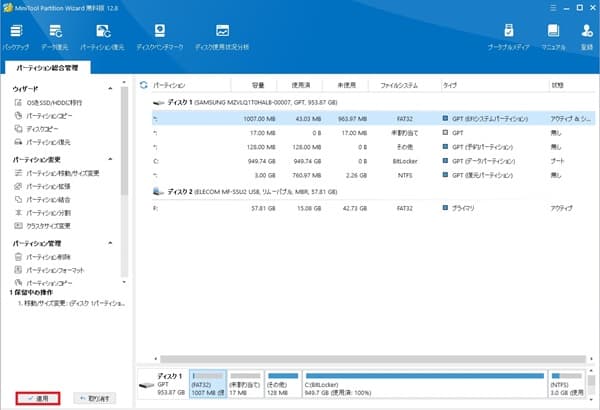Collapse the パーティション管理 section arrow
The image size is (600, 410).
[x=110, y=243]
